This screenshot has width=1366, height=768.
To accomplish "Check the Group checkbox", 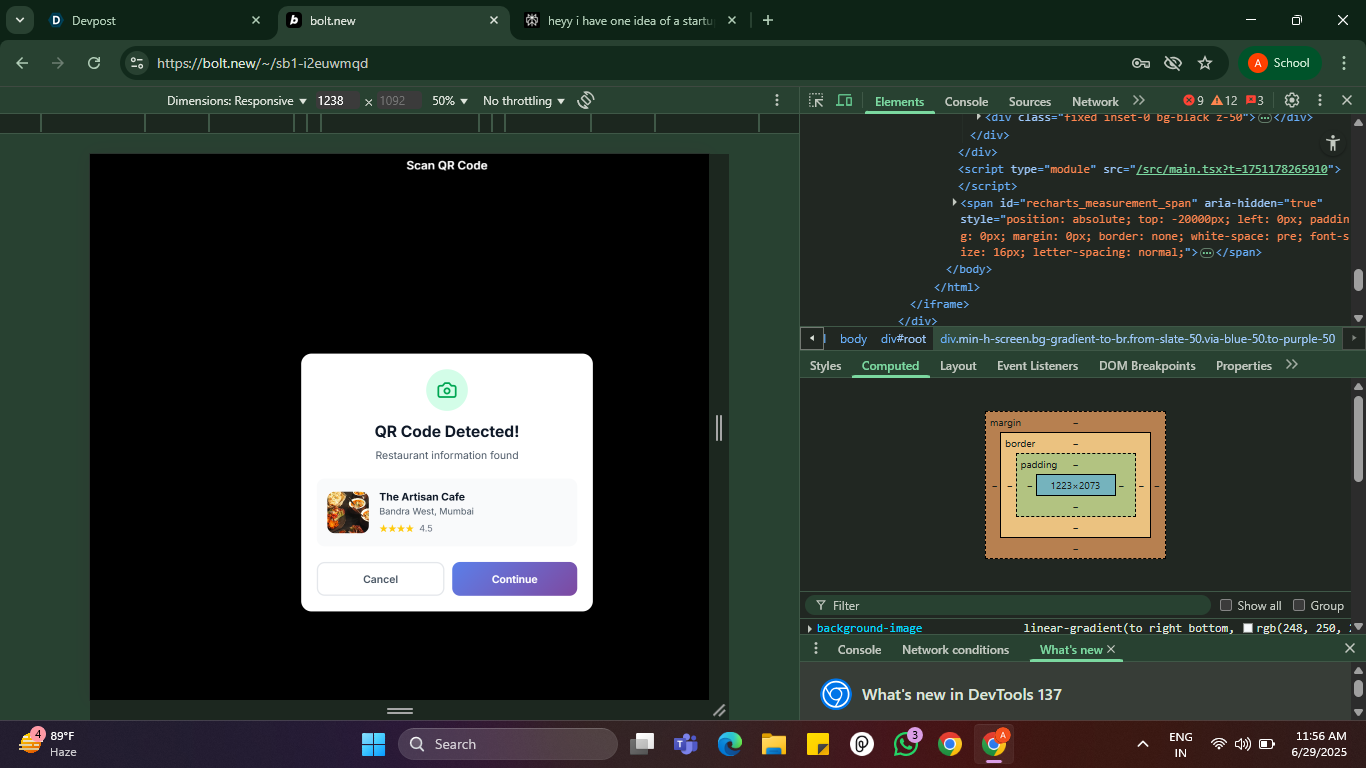I will tap(1299, 605).
